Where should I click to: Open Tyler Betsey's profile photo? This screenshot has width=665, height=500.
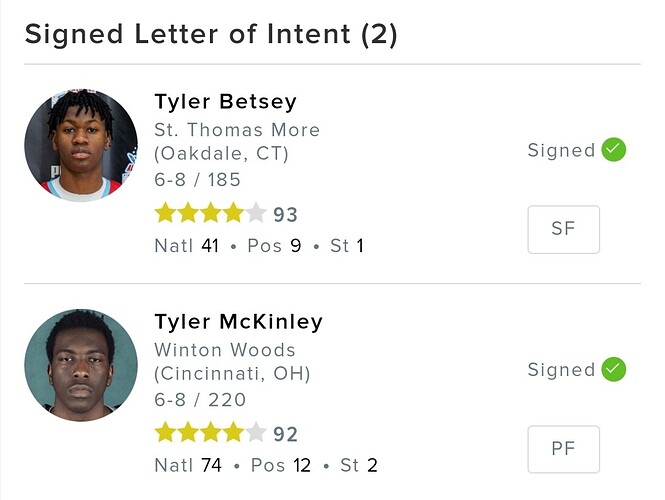point(81,145)
